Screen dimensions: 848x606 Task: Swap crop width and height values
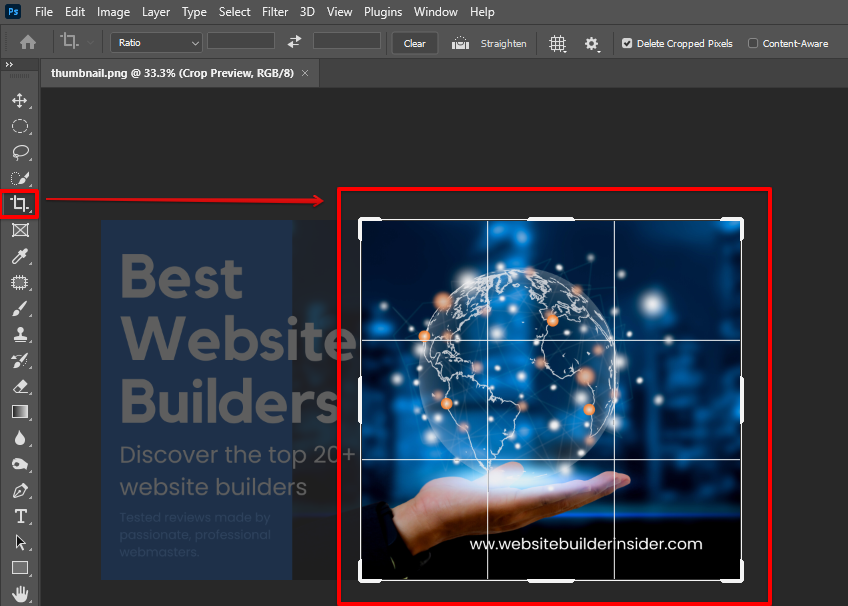[x=294, y=42]
